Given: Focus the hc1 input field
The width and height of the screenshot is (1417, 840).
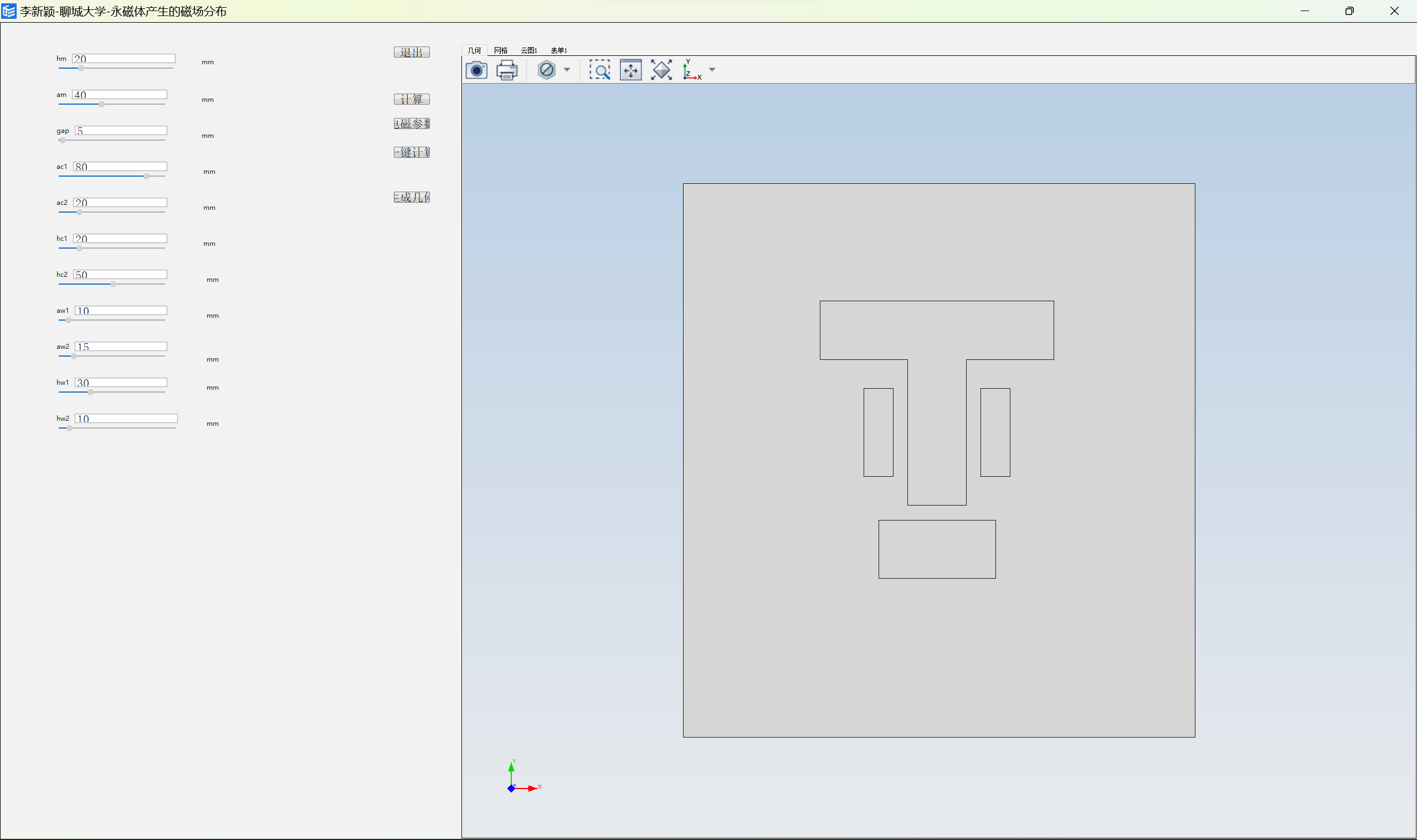Looking at the screenshot, I should pos(120,238).
